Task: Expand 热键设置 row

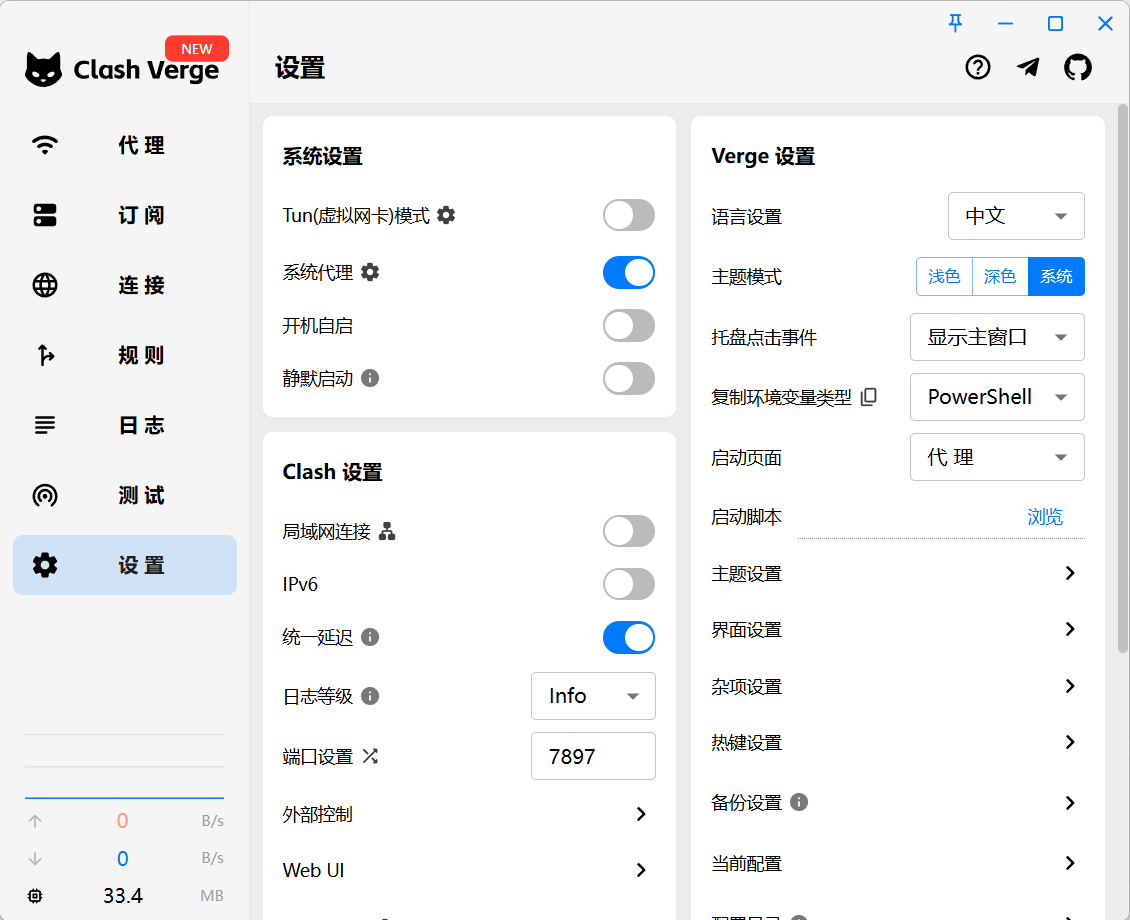Action: (897, 742)
